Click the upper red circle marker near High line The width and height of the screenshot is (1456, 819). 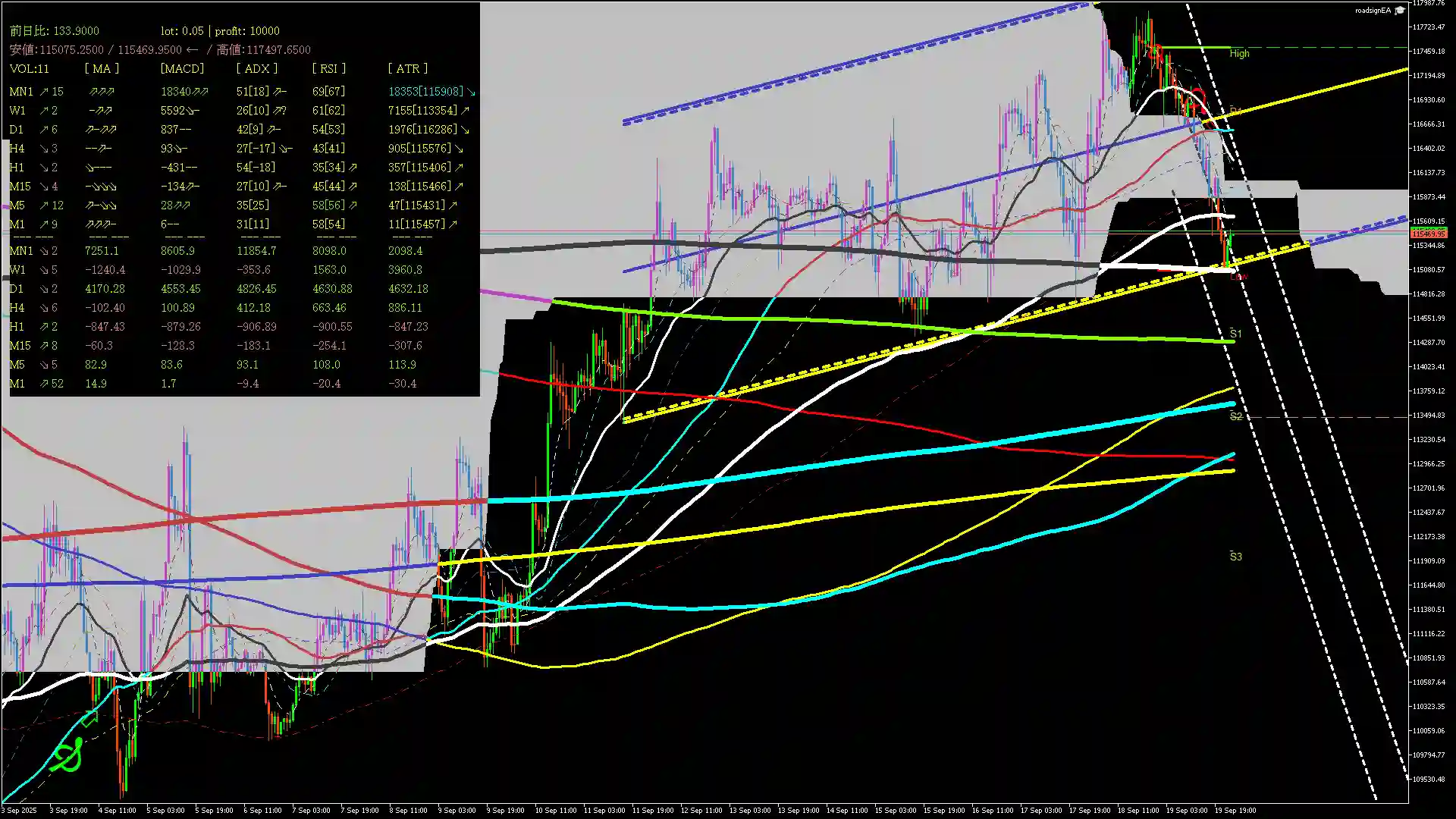tap(1155, 52)
